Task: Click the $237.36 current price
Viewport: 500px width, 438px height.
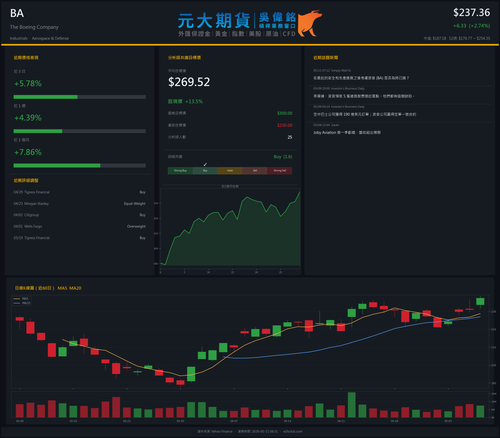Action: [471, 13]
